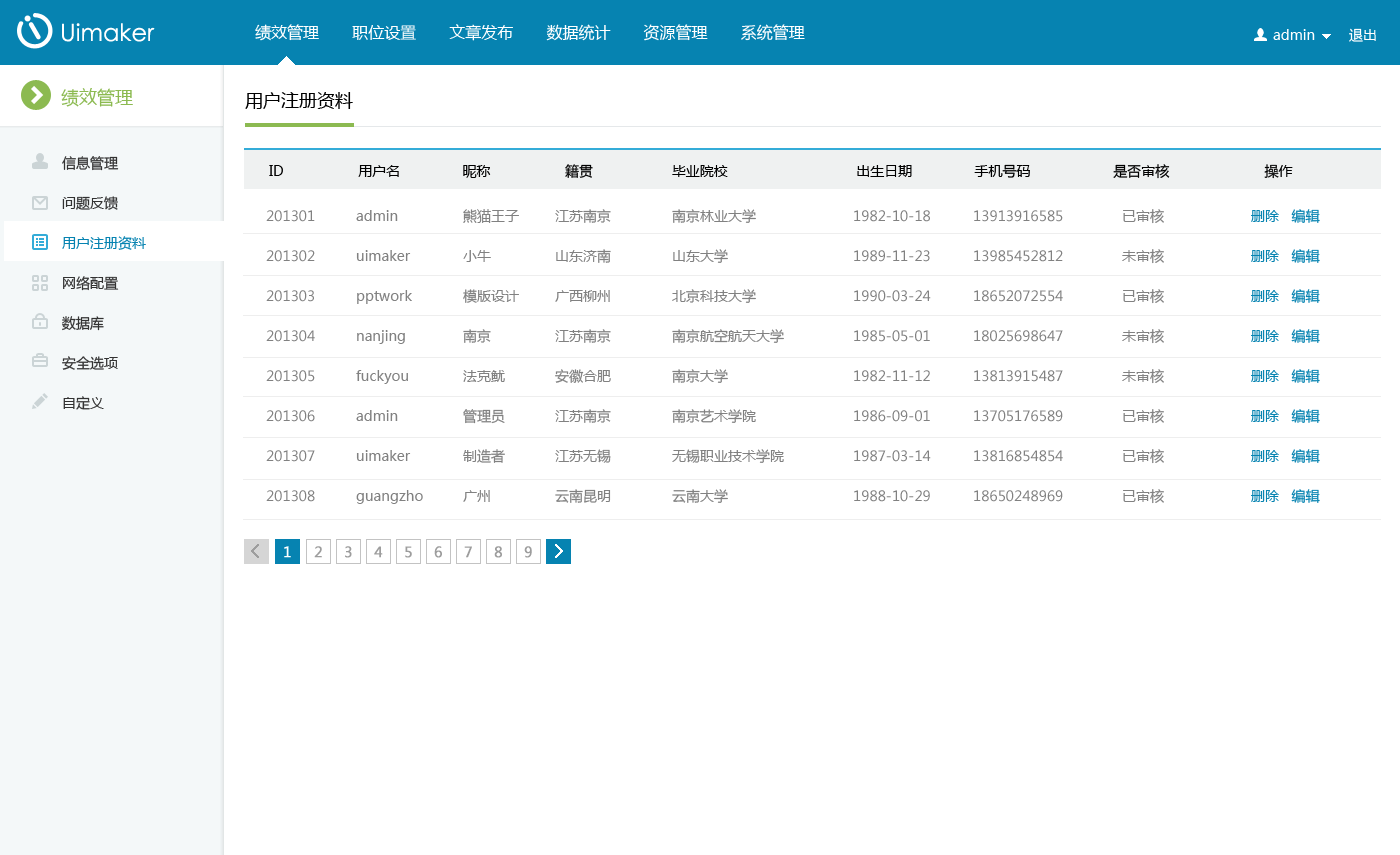1400x855 pixels.
Task: Edit the row with ID 201305
Action: pos(1306,376)
